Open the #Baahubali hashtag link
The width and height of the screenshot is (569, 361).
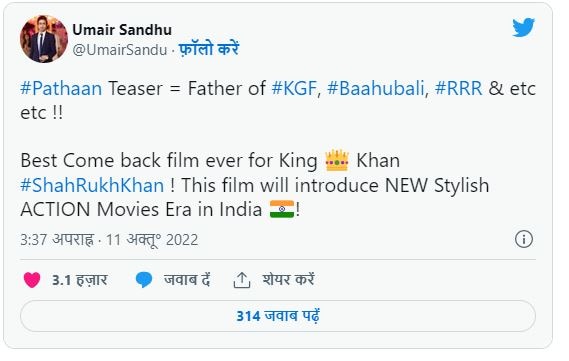click(x=376, y=89)
